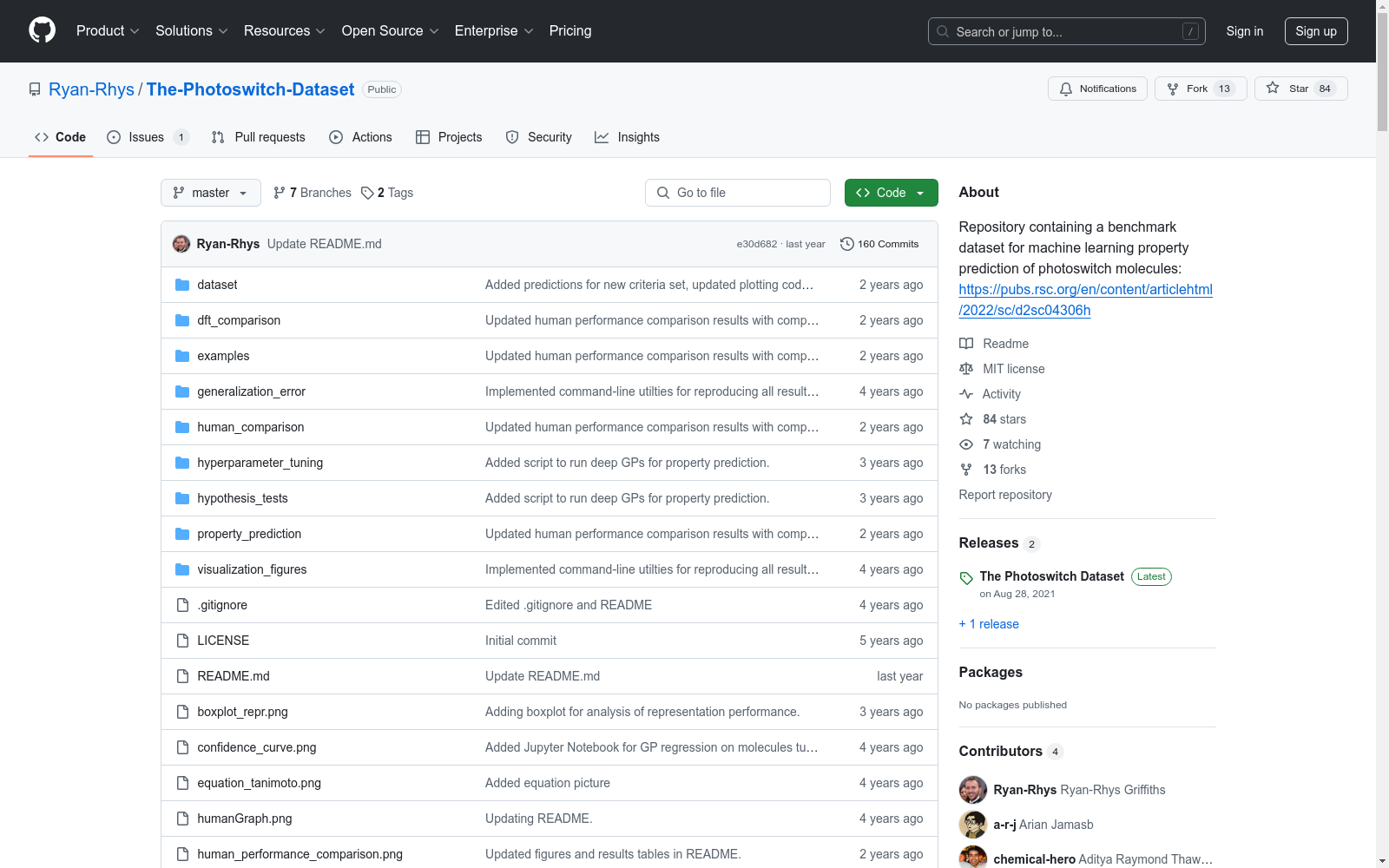Open the pubs.rsc.org article link
The width and height of the screenshot is (1389, 868).
click(1085, 299)
